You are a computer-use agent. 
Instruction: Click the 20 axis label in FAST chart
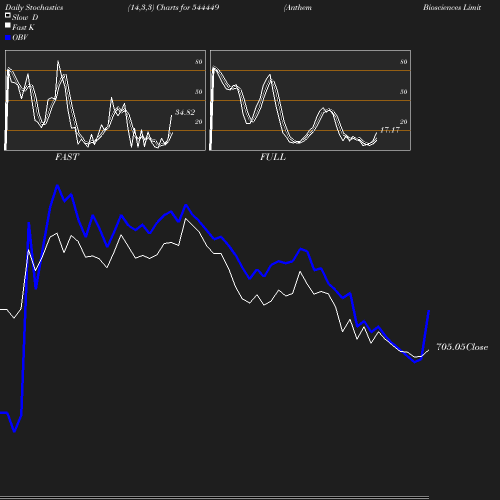pyautogui.click(x=199, y=122)
